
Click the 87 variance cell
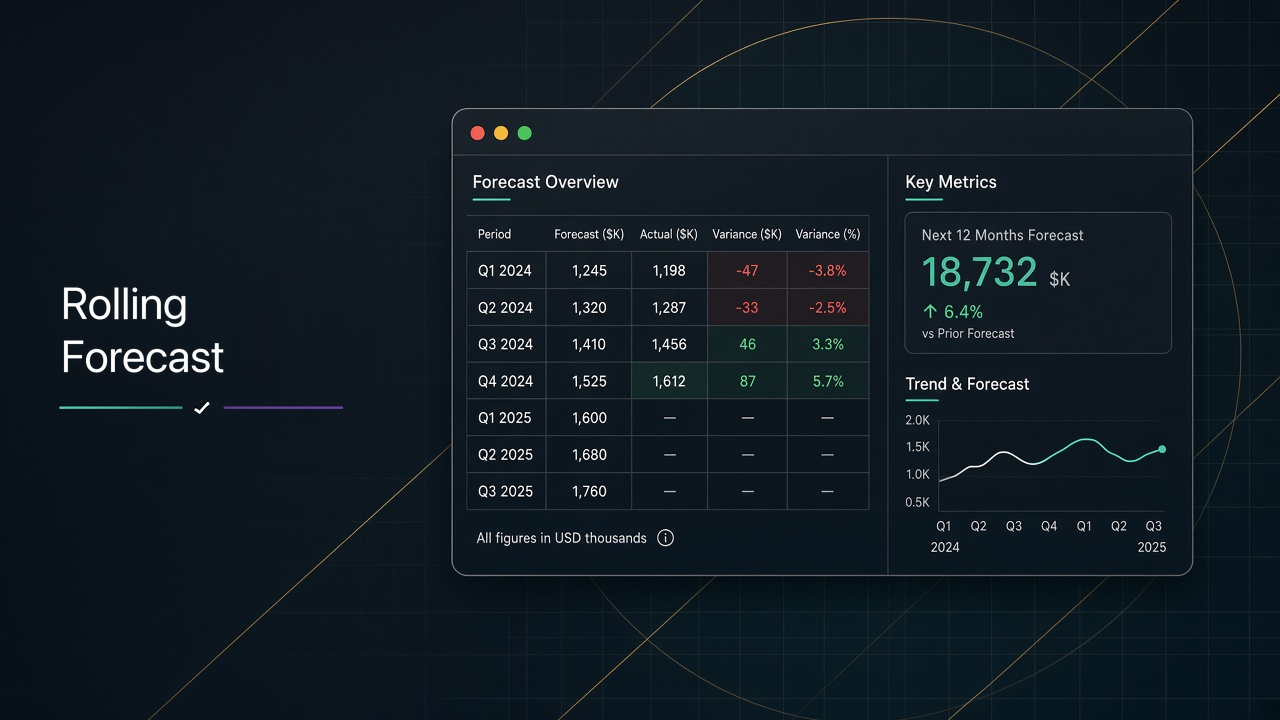pyautogui.click(x=747, y=381)
